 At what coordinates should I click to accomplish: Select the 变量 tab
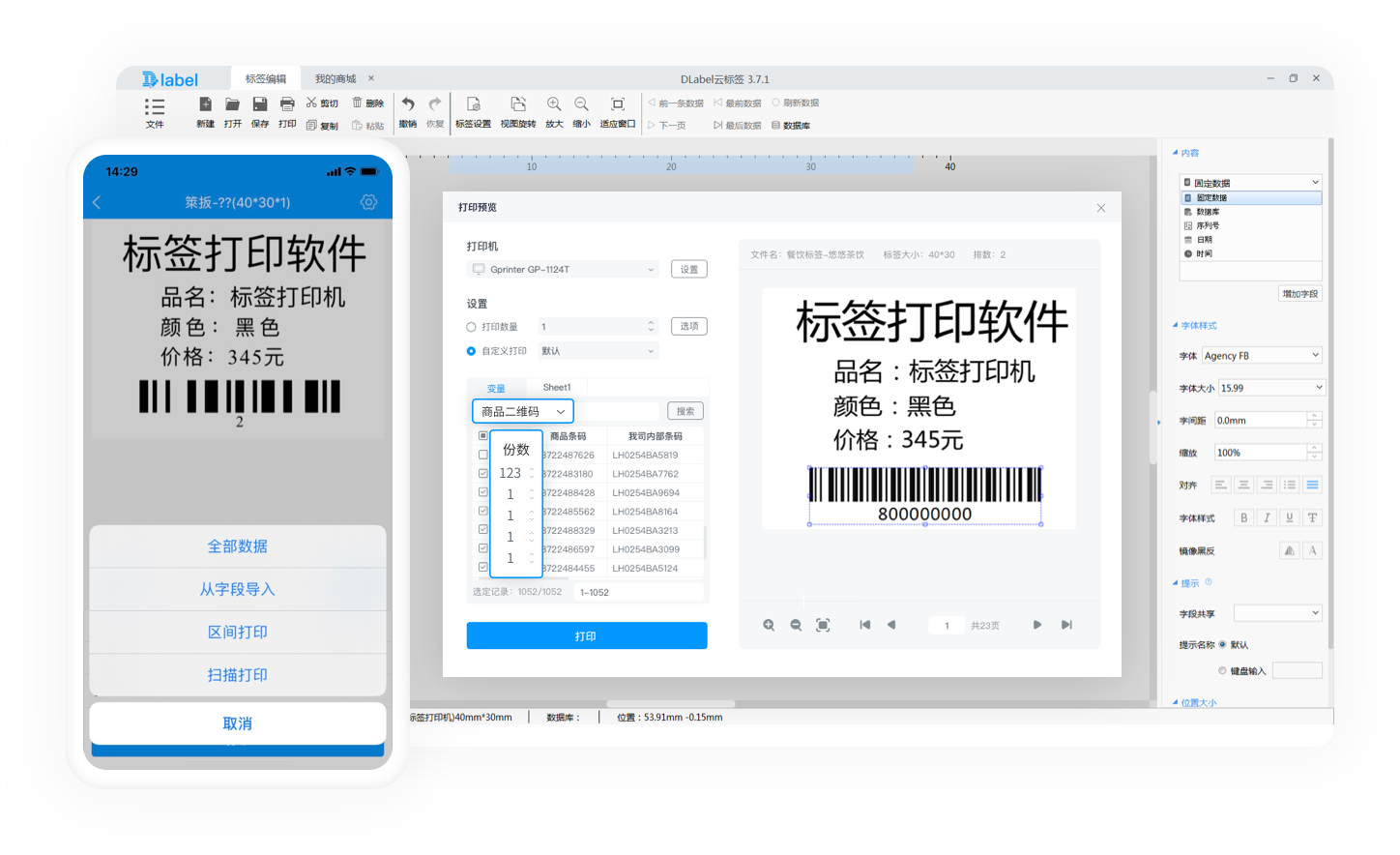[x=496, y=388]
